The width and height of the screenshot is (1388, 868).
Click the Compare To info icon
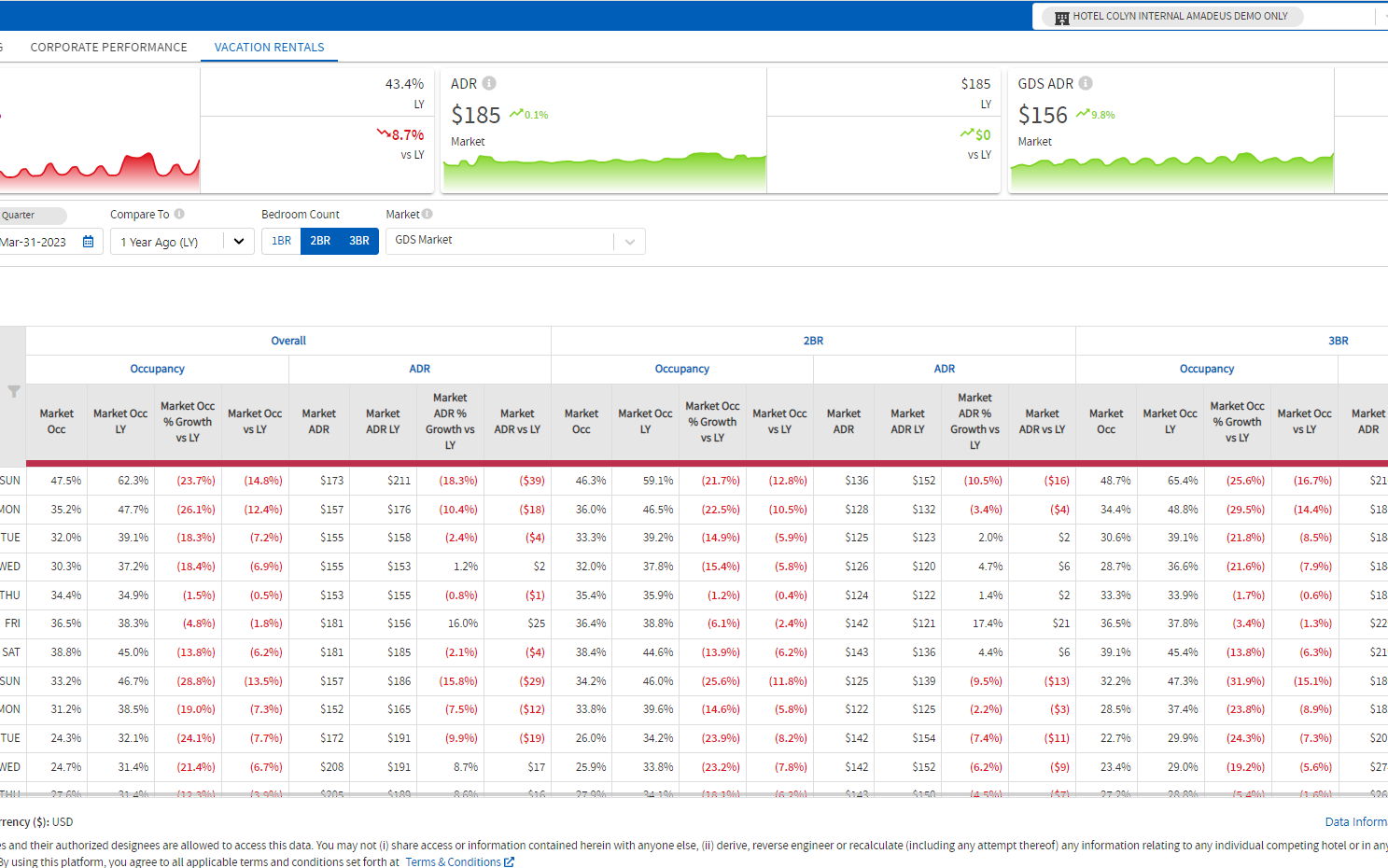point(179,214)
